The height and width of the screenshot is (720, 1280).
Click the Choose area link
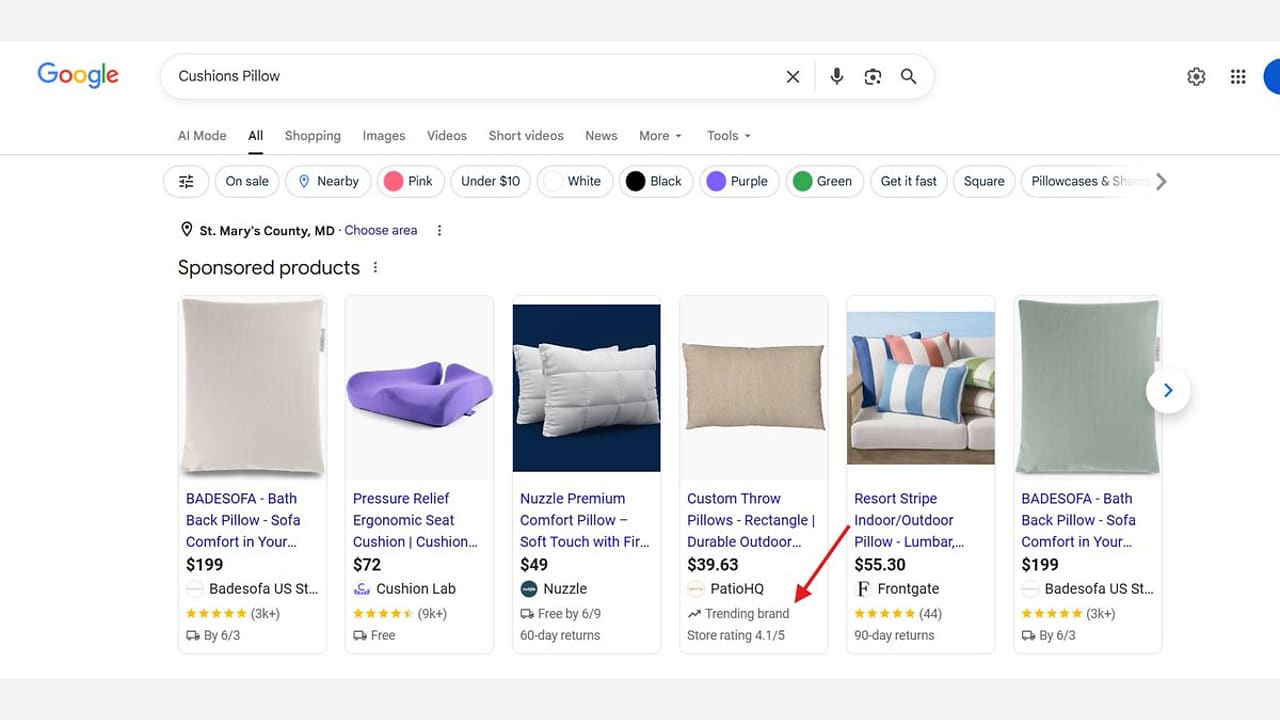[x=381, y=230]
